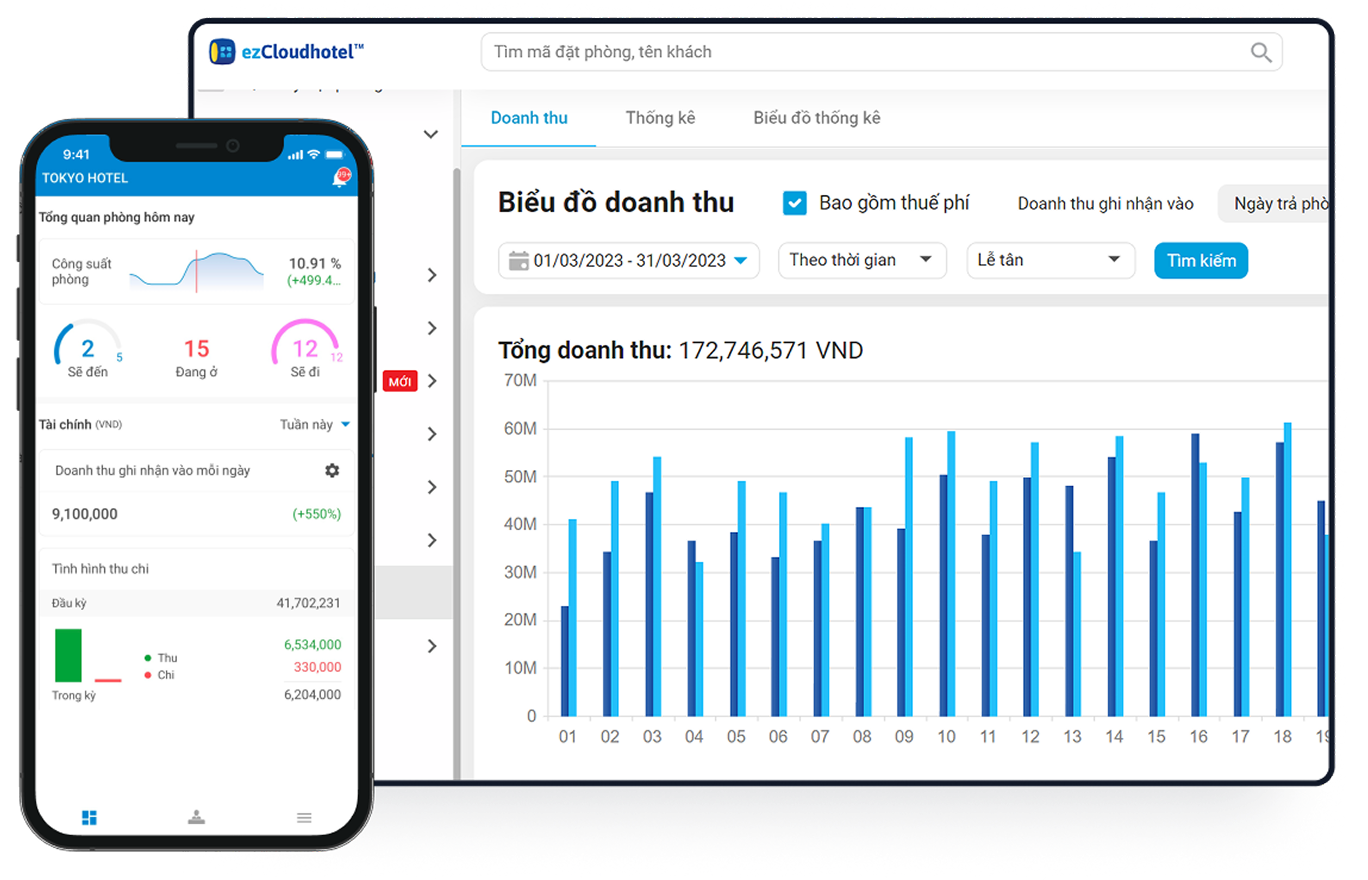
Task: Switch to the "Biểu đồ thống kê" tab
Action: pyautogui.click(x=816, y=118)
